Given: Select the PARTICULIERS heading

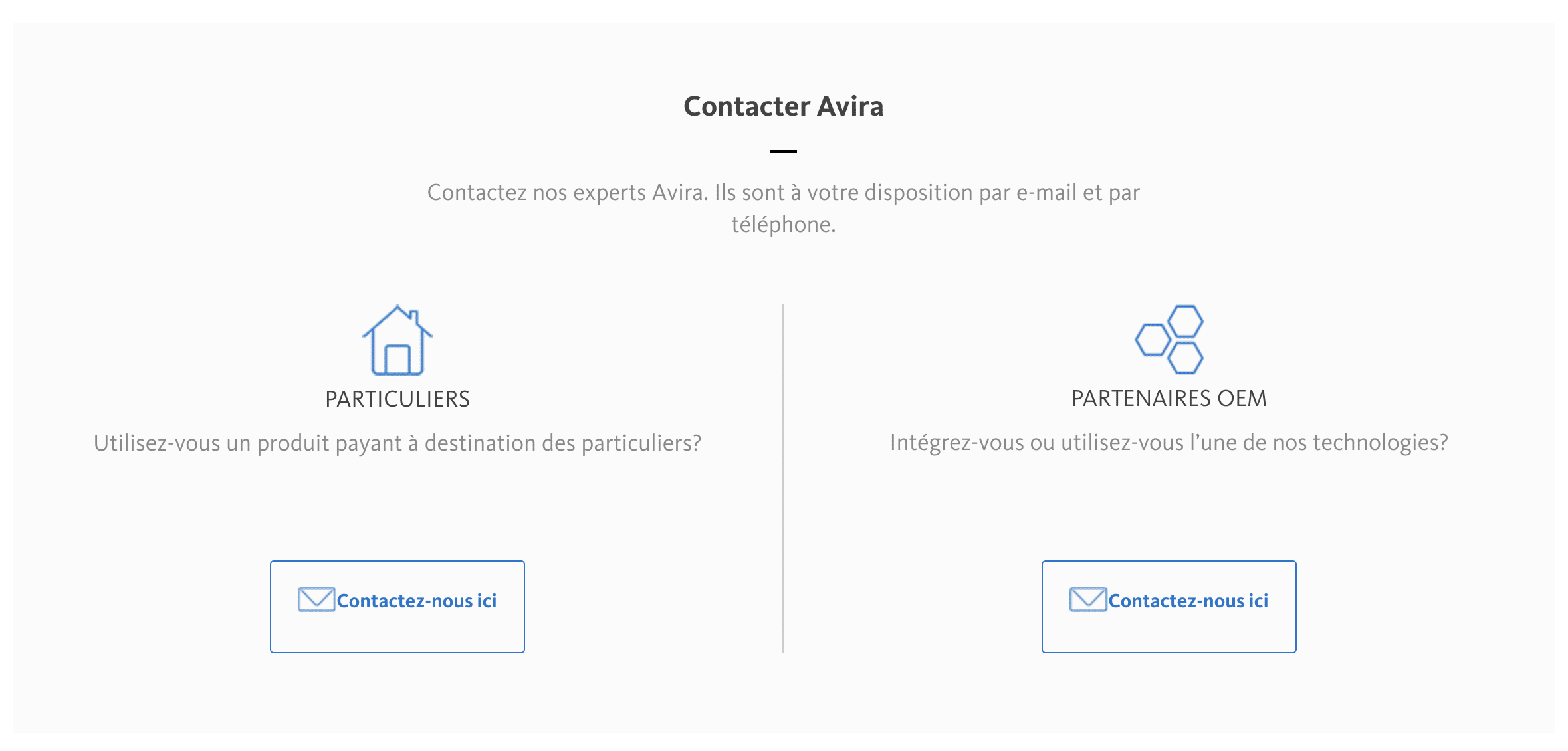Looking at the screenshot, I should (397, 399).
